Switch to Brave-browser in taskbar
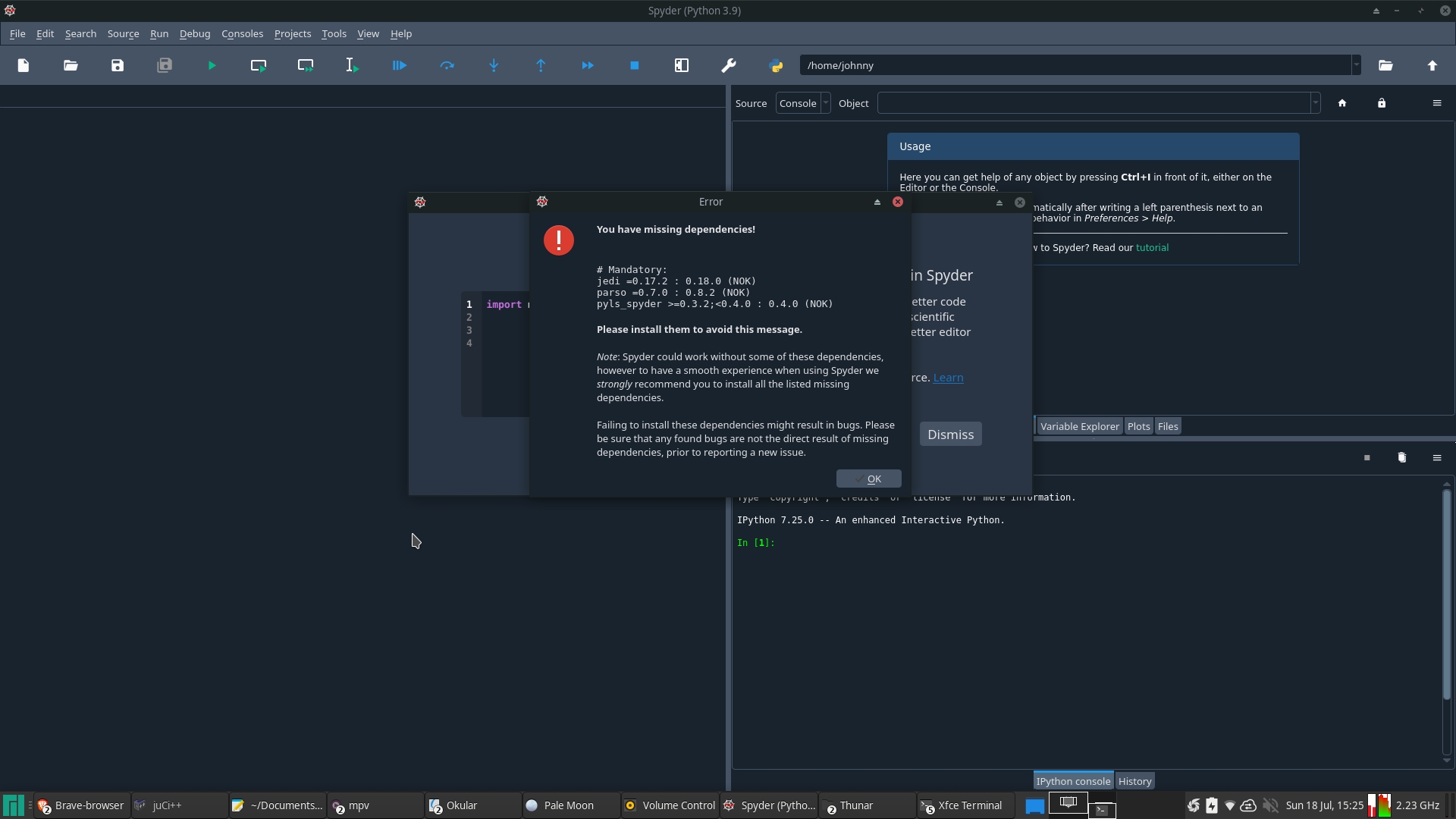1456x819 pixels. coord(81,805)
